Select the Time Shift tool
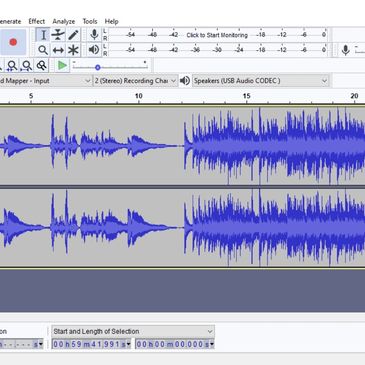The height and width of the screenshot is (365, 365). coord(58,50)
